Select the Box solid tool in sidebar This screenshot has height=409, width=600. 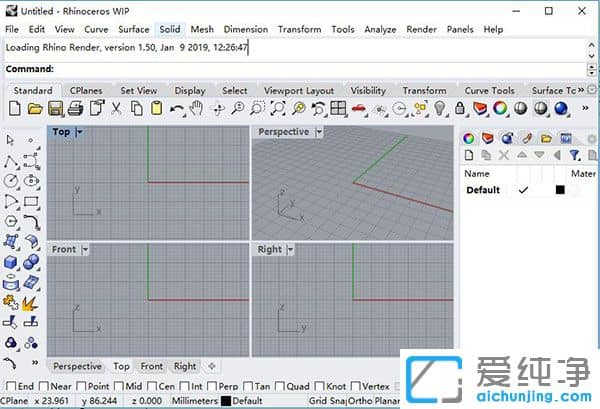point(11,262)
